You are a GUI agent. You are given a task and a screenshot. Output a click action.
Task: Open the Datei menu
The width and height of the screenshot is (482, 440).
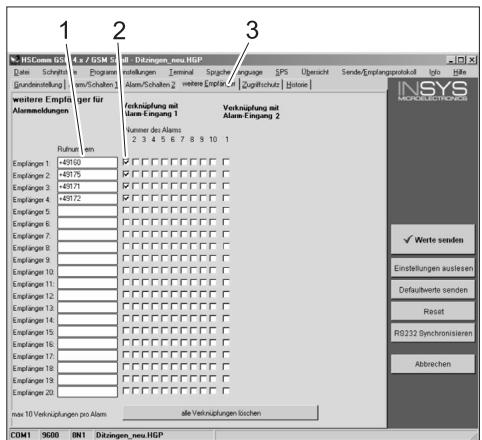pos(21,72)
